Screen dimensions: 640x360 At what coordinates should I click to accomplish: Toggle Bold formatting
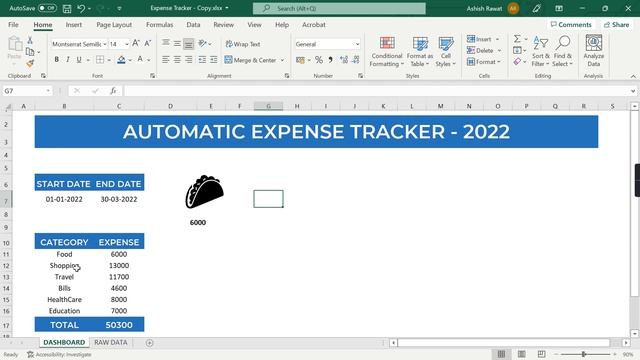coord(56,60)
